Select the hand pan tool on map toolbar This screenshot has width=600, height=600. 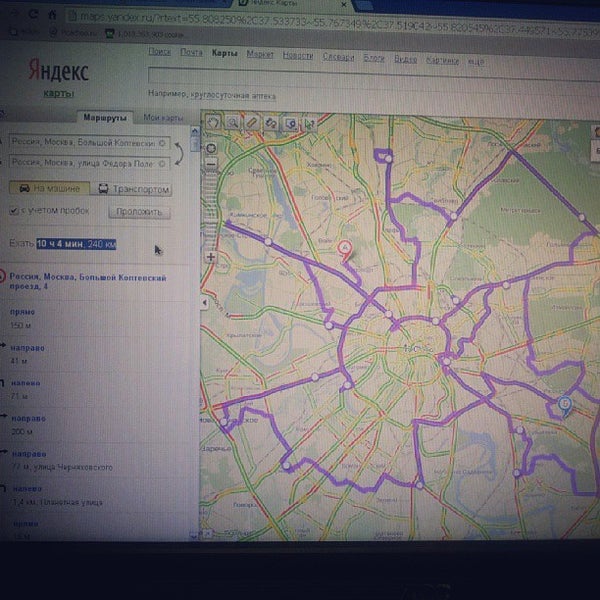coord(214,122)
